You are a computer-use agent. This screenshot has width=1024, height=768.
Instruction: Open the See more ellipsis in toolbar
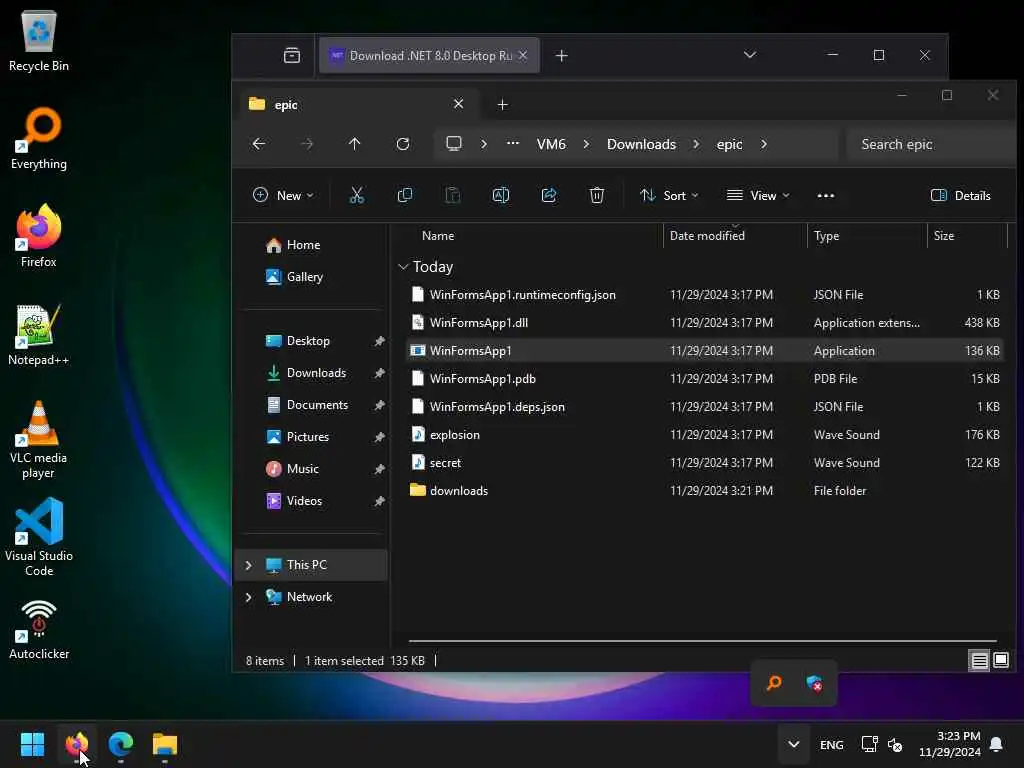coord(825,195)
